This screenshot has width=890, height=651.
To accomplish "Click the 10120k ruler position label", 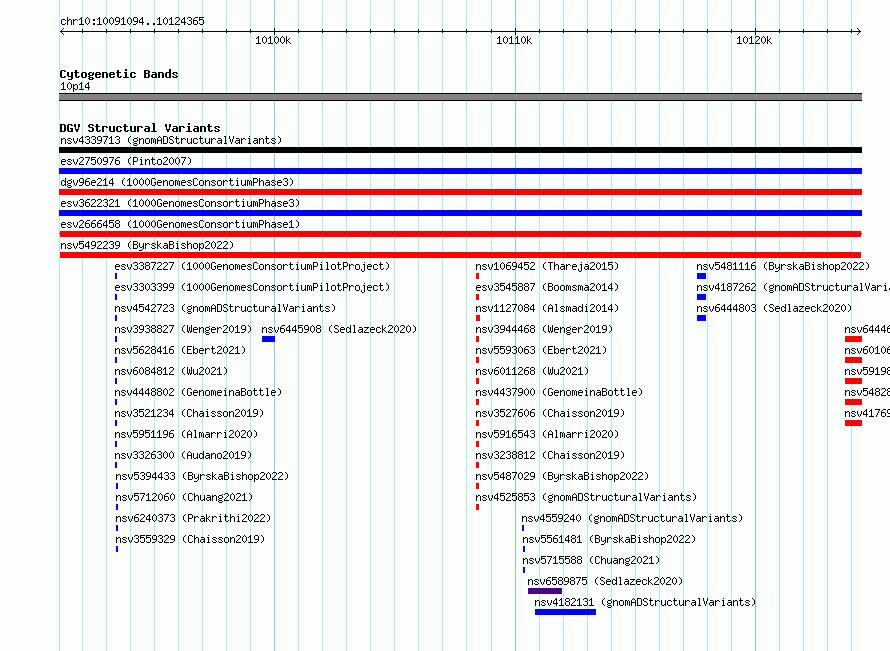I will coord(754,40).
